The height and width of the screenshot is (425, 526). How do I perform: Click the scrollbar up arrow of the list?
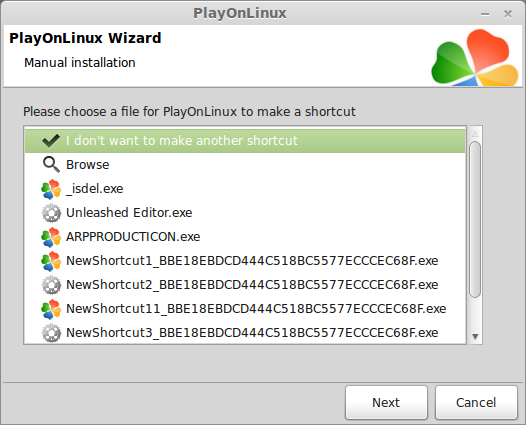[475, 134]
